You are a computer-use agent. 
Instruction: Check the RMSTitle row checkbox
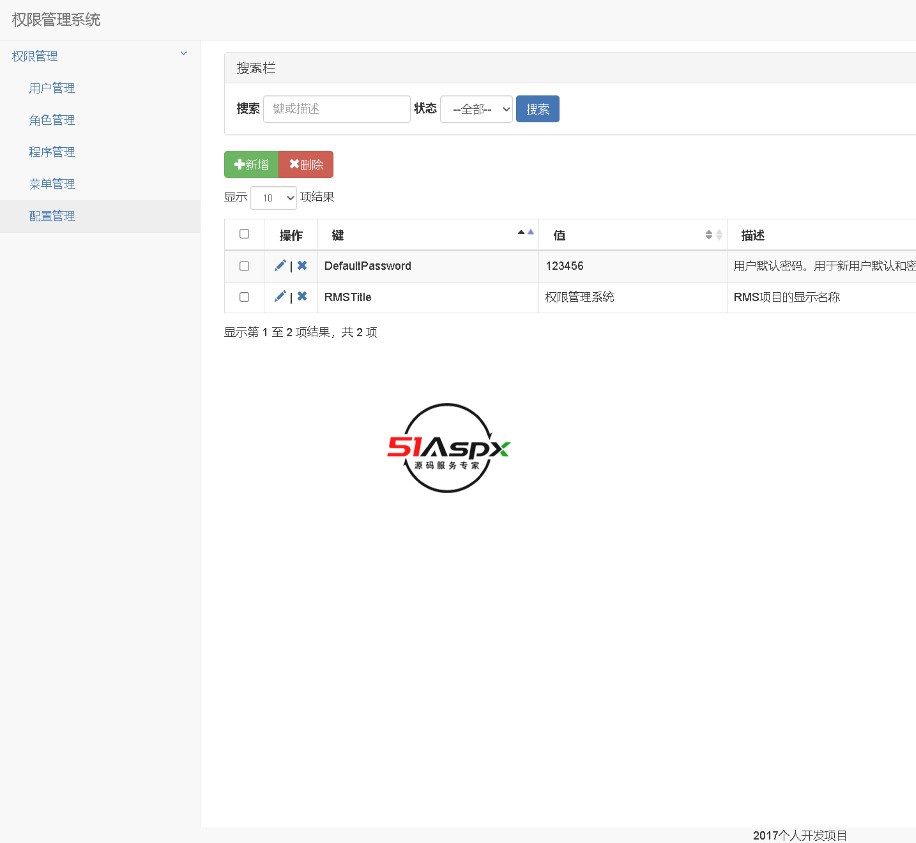coord(244,297)
